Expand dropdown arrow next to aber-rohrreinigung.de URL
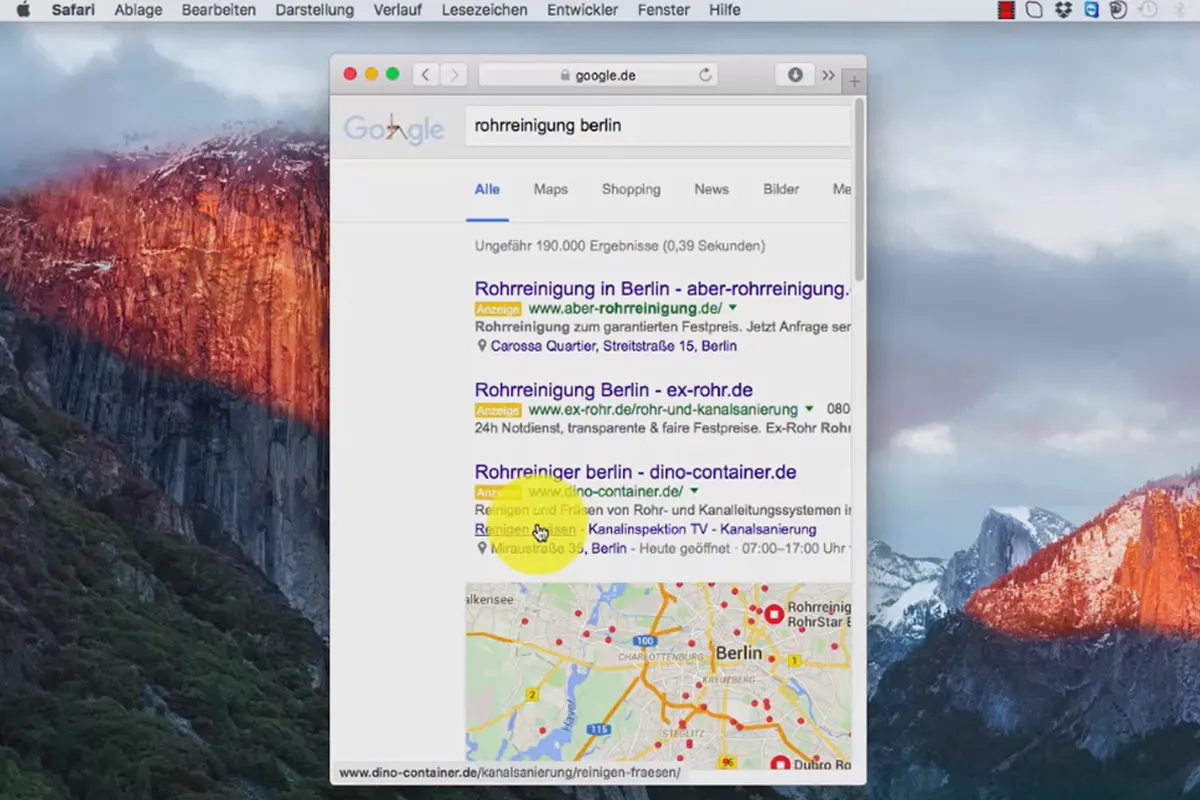The width and height of the screenshot is (1200, 800). [x=733, y=308]
